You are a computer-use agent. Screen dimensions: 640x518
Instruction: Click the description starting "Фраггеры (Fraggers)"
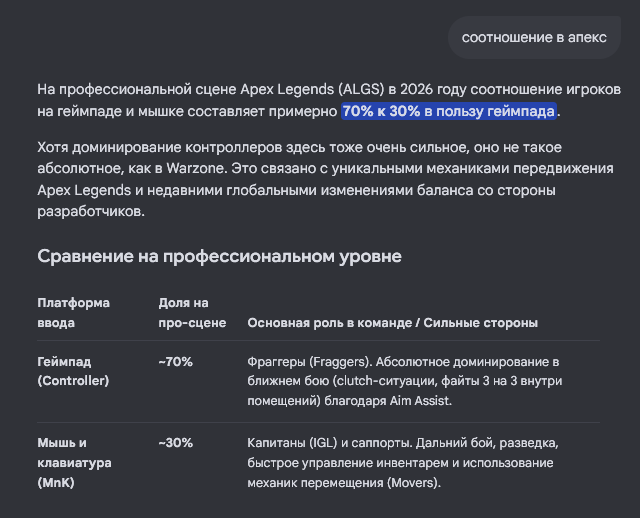pyautogui.click(x=404, y=381)
